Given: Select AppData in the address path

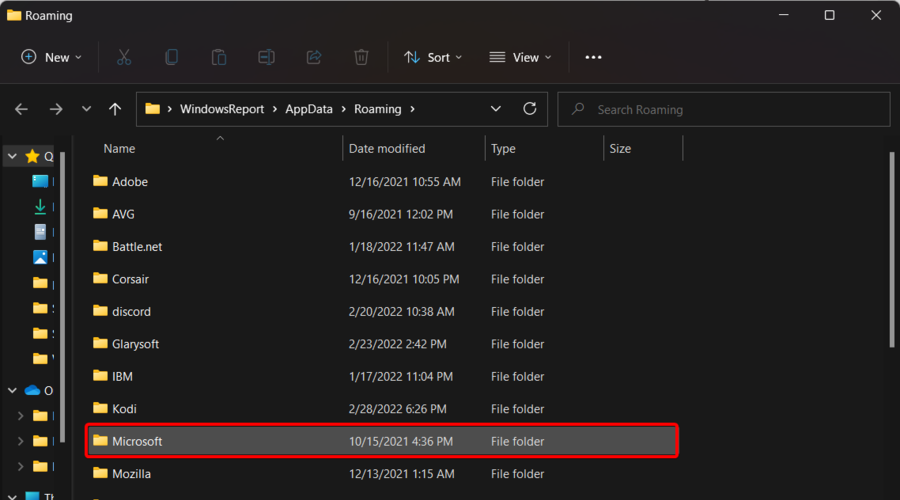Looking at the screenshot, I should 309,109.
